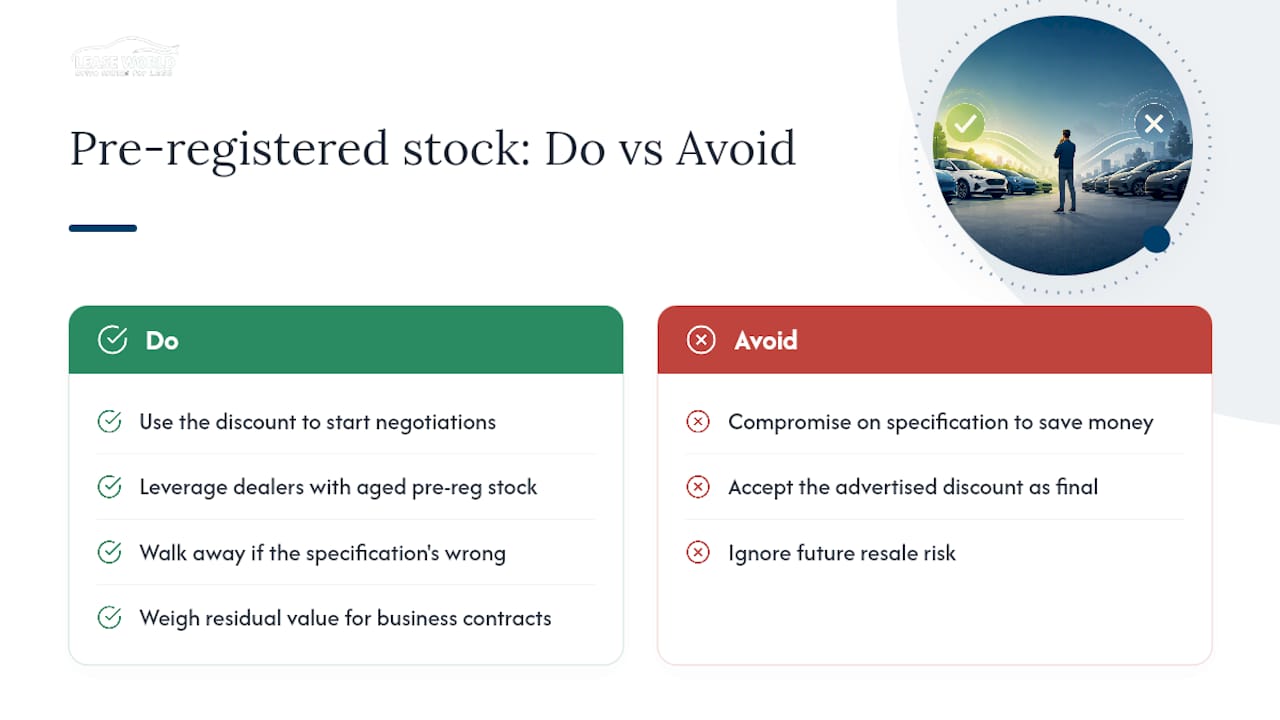Image resolution: width=1280 pixels, height=720 pixels.
Task: Click 'Accept the advertised discount as final' text
Action: click(x=913, y=487)
